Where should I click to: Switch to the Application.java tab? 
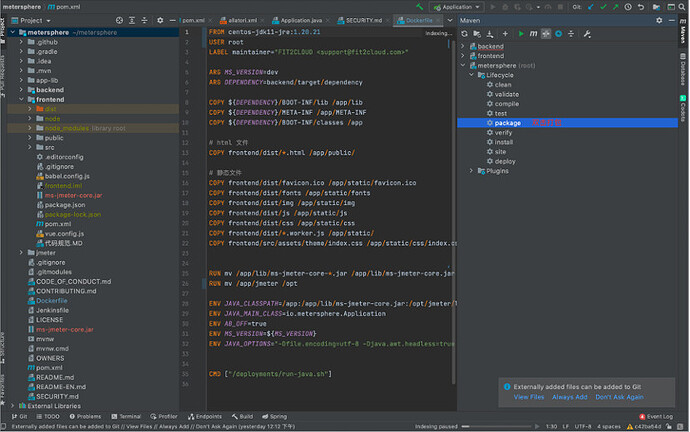301,20
